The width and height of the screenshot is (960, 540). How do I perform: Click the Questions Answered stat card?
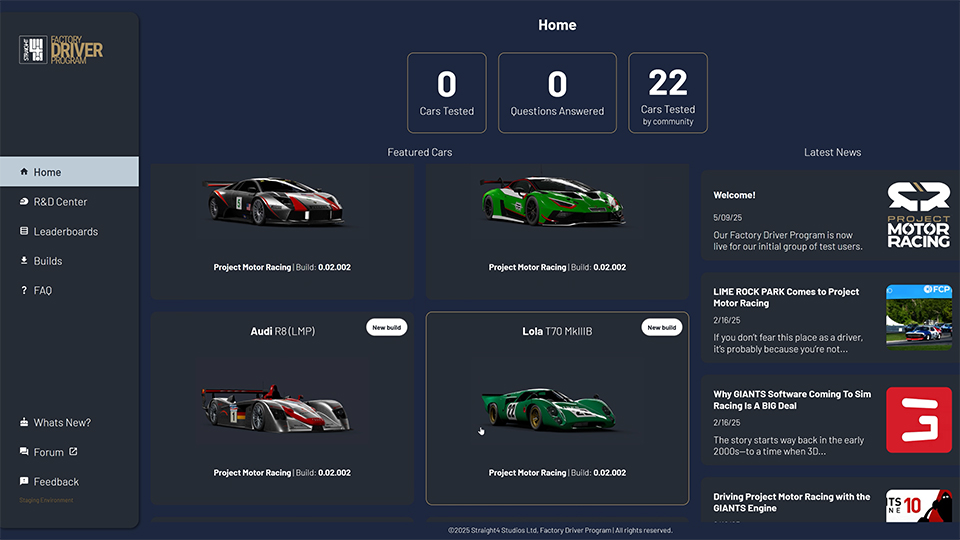[557, 92]
